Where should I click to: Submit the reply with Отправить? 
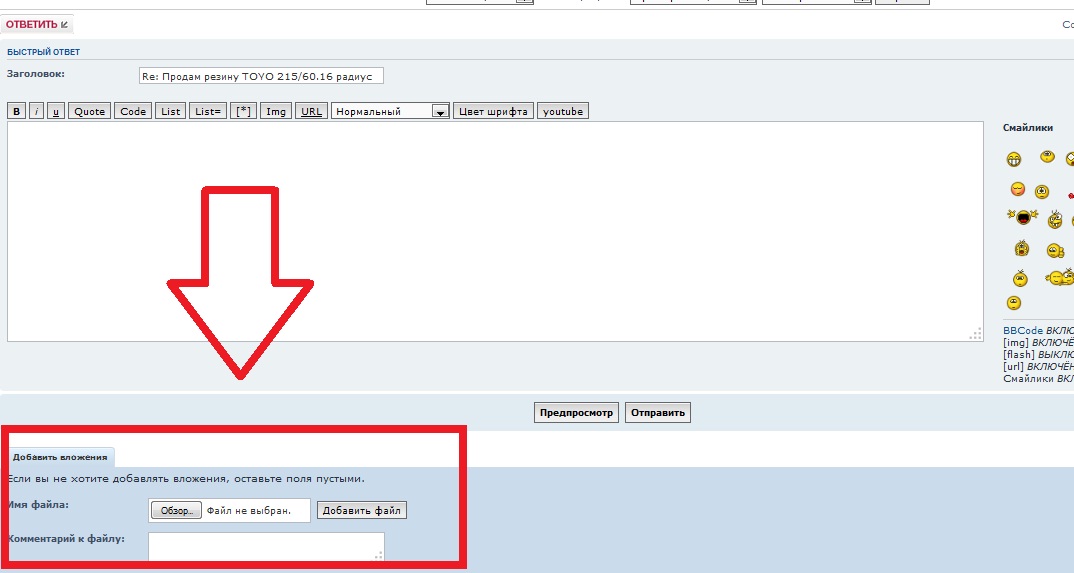point(657,412)
